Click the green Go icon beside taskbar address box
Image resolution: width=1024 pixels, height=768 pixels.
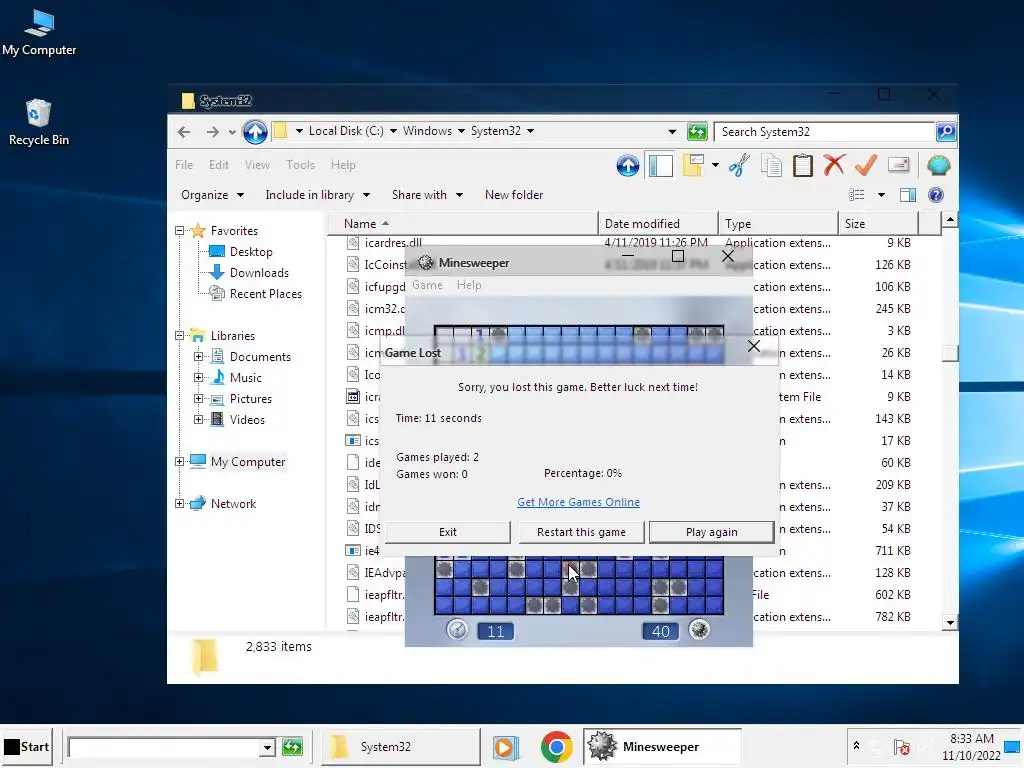(x=292, y=746)
